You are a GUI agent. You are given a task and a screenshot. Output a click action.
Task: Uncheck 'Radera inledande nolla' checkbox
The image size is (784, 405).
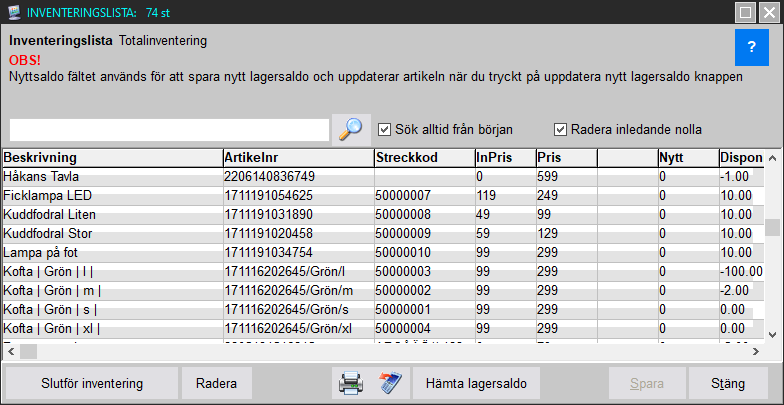coord(561,129)
